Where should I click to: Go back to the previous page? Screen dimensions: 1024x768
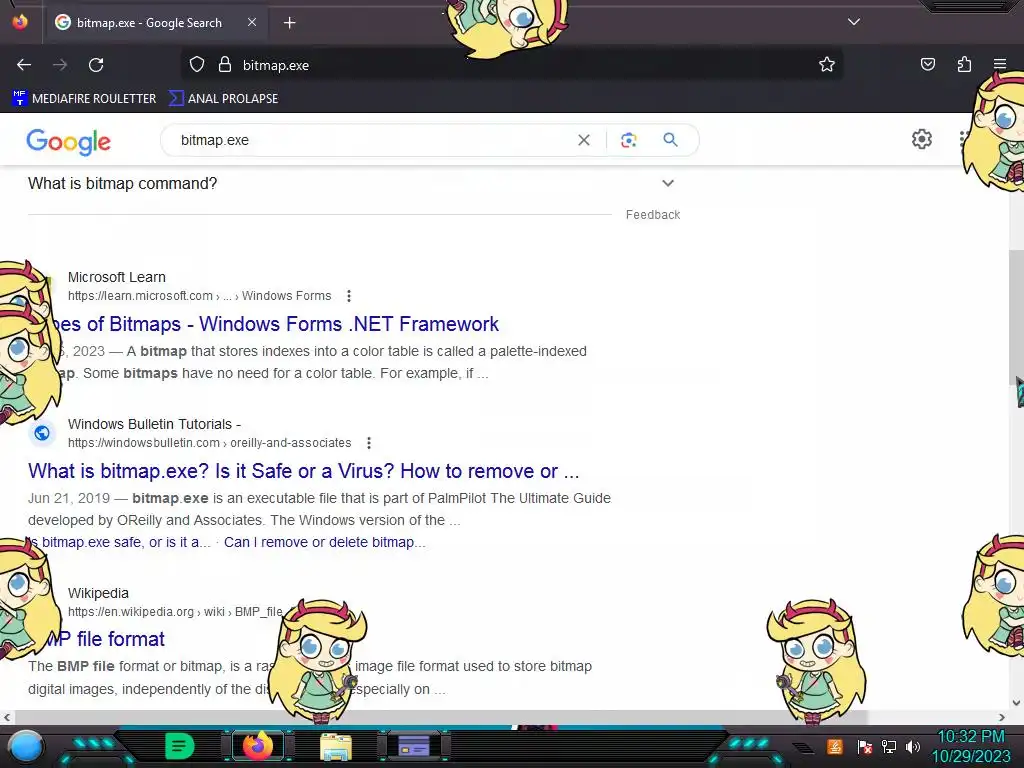click(24, 65)
